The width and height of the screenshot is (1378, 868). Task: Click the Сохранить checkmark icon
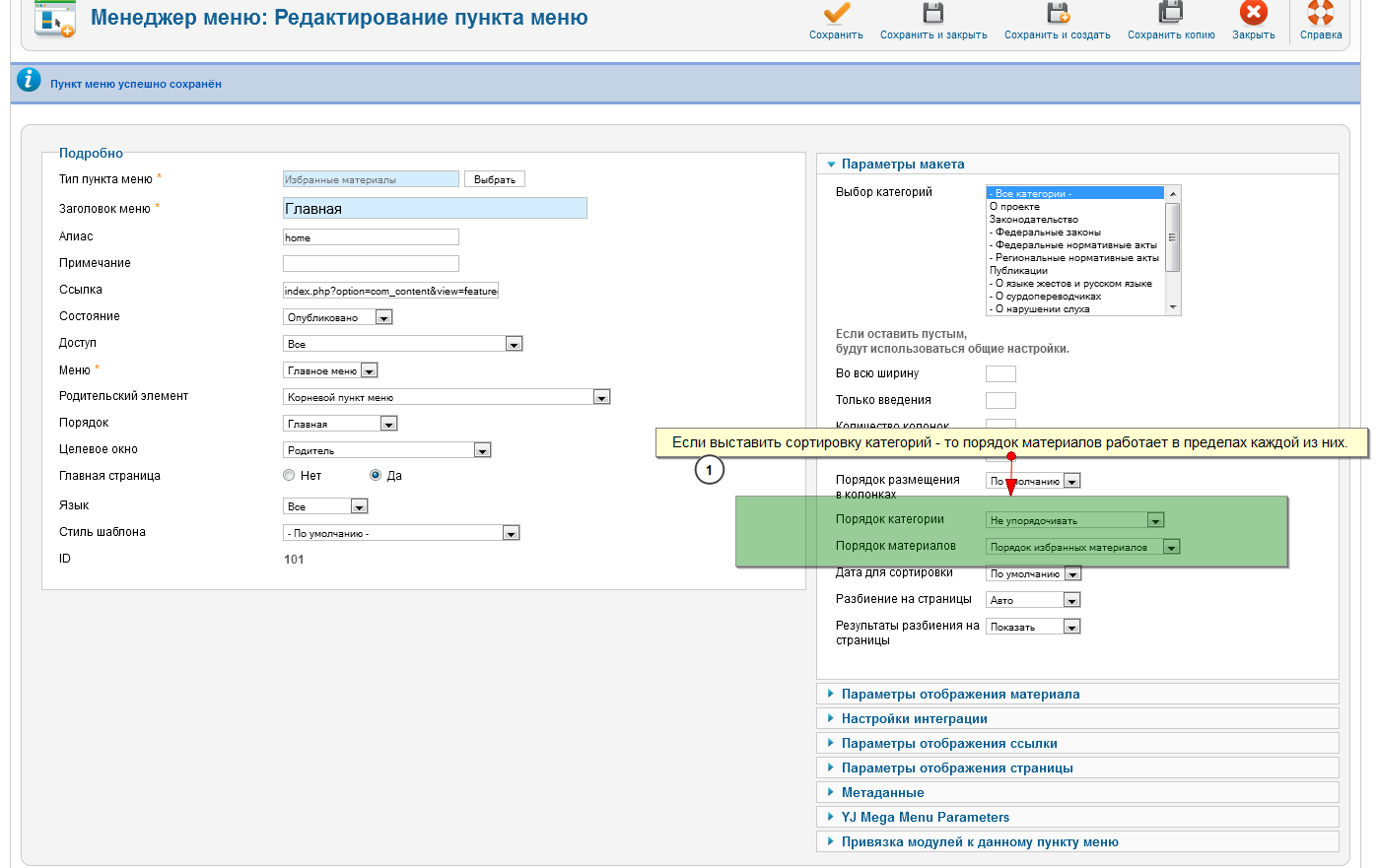coord(836,14)
